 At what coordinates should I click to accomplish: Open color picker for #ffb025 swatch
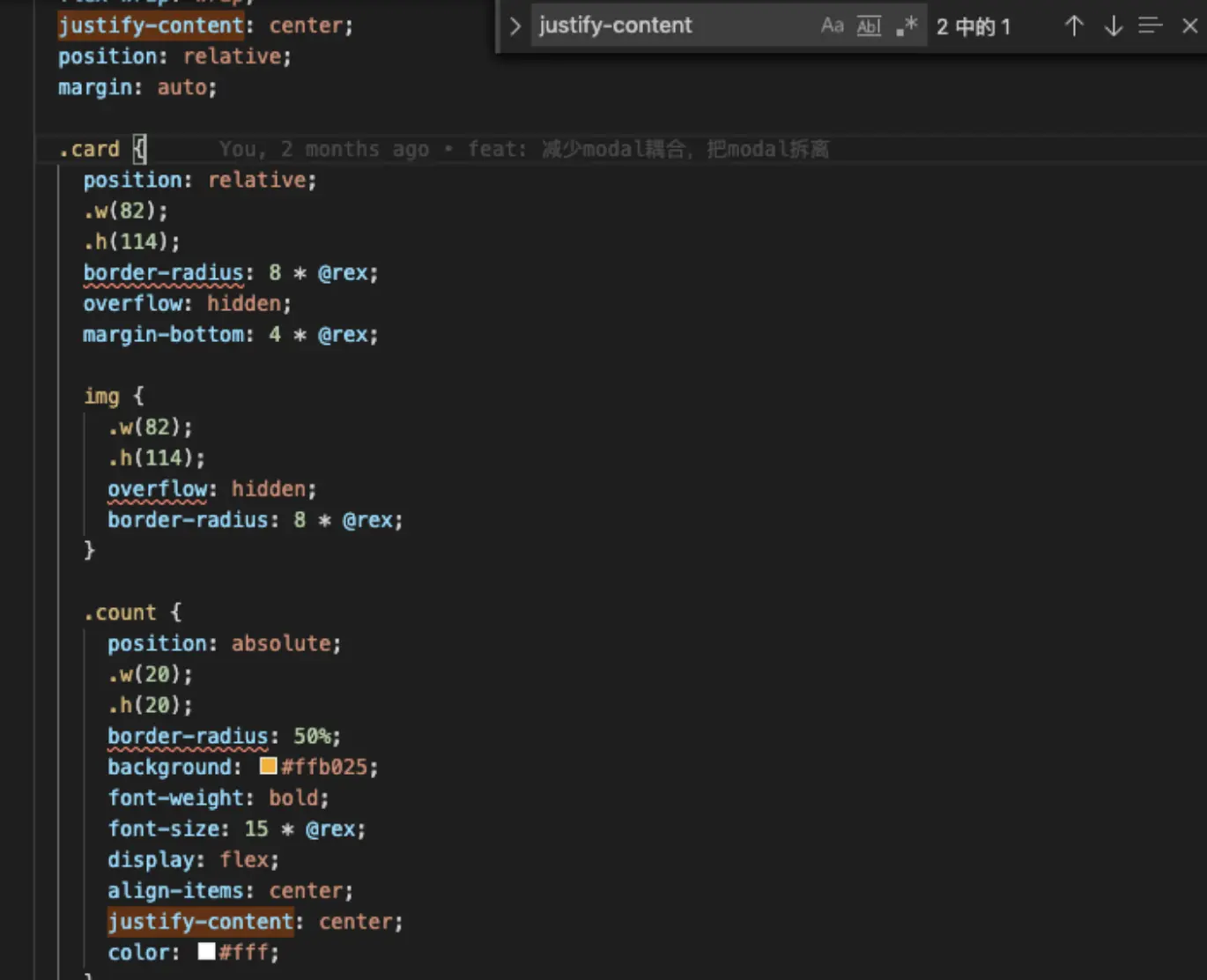(x=269, y=766)
